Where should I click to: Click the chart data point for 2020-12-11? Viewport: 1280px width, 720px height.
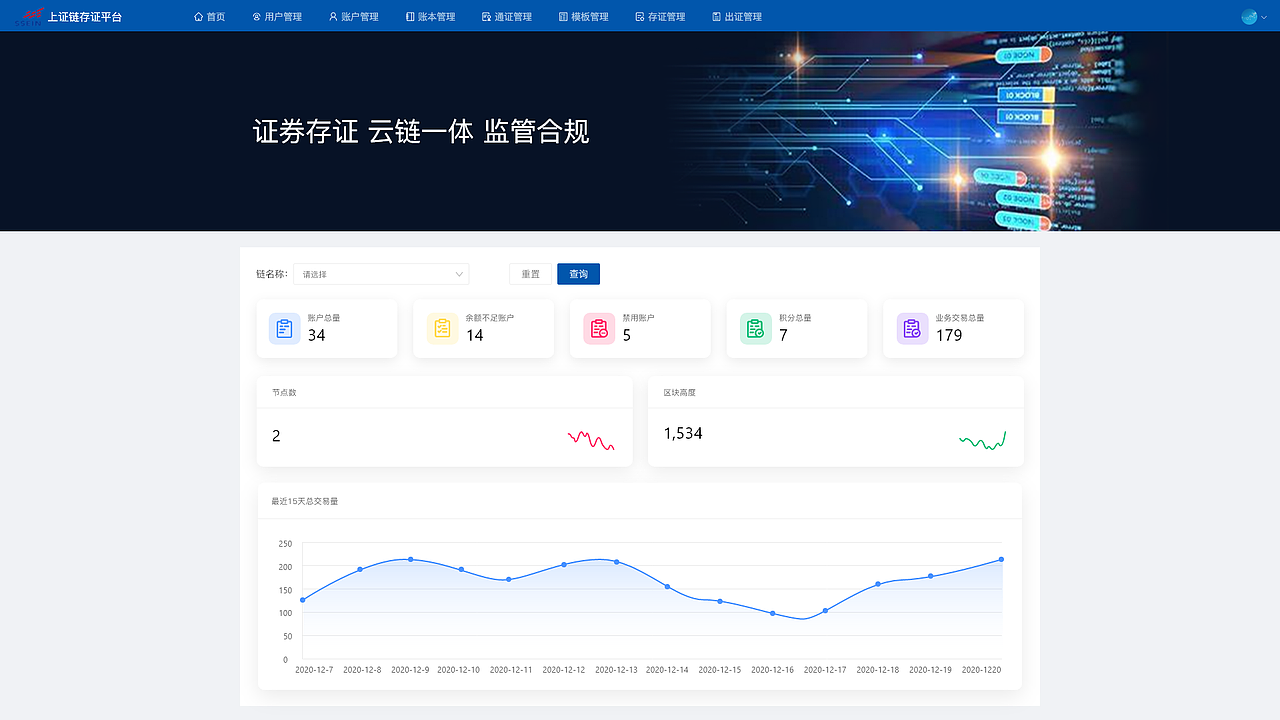tap(509, 579)
